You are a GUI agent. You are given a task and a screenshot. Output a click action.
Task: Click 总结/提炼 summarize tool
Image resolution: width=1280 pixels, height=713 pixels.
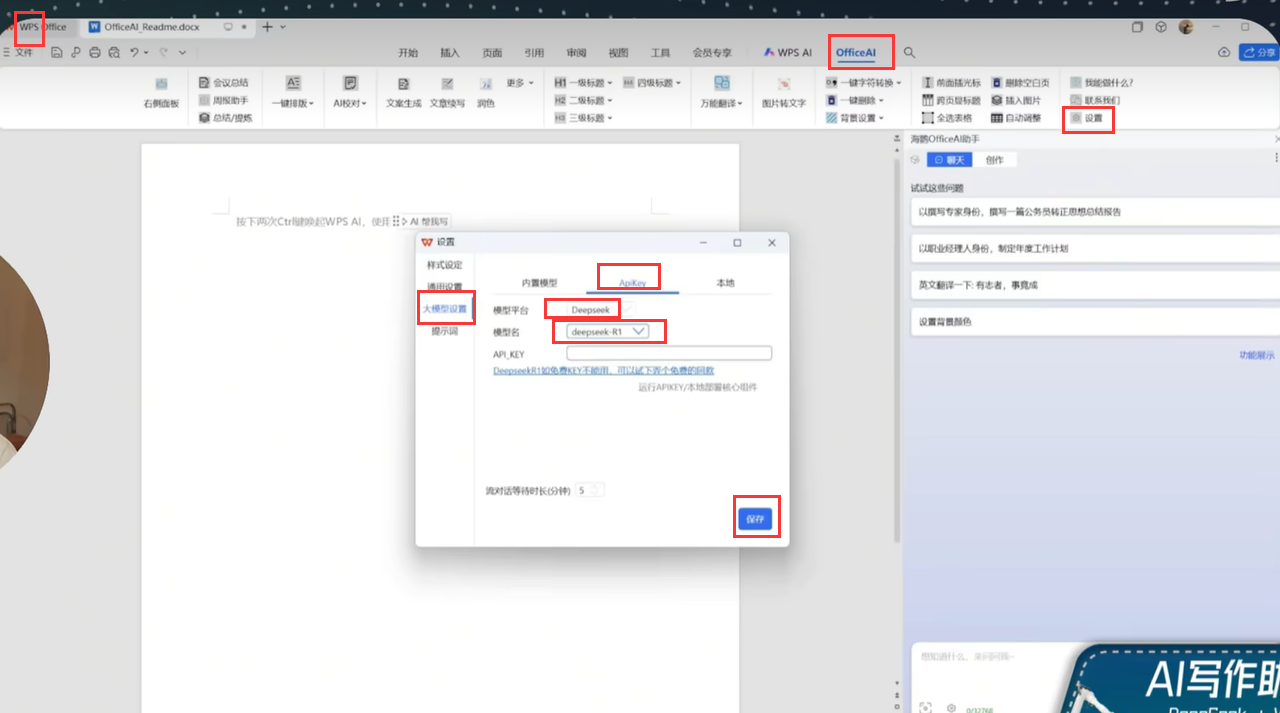pyautogui.click(x=225, y=118)
